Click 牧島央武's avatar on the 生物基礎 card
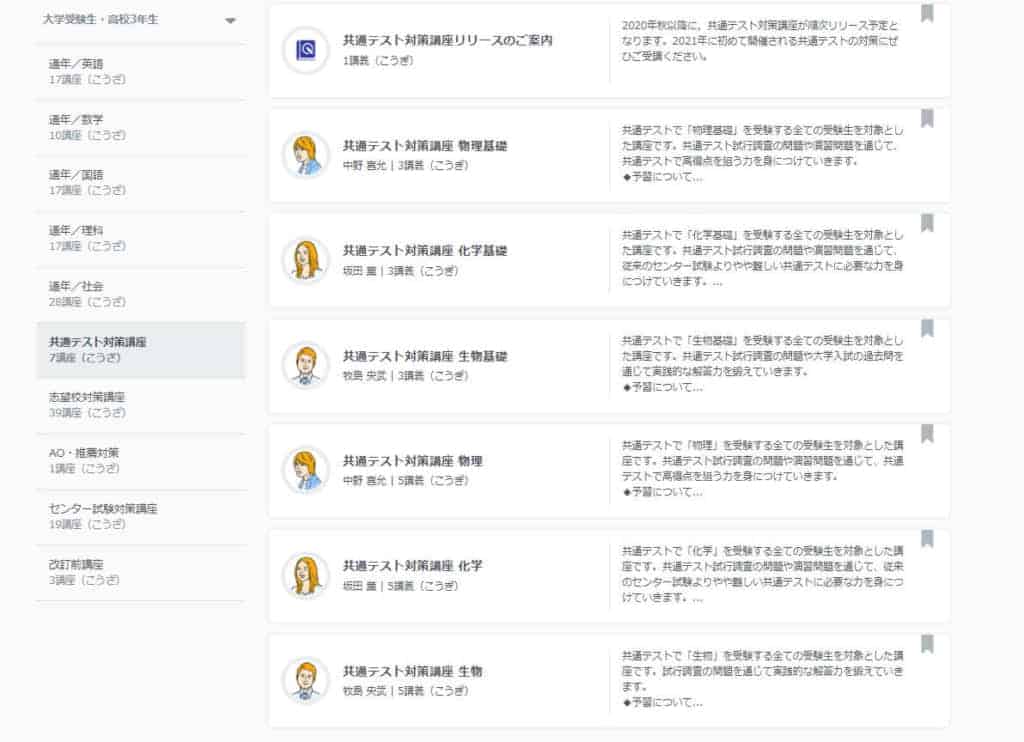 (305, 365)
